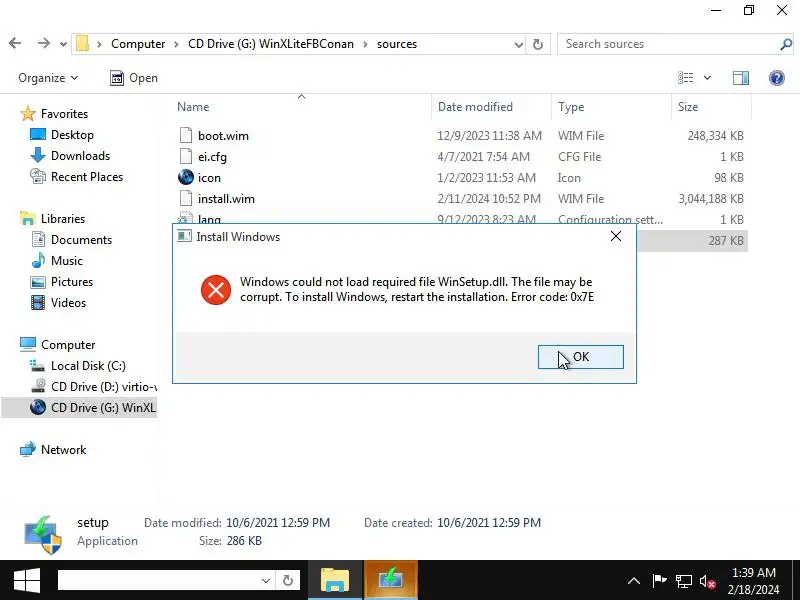Maximize or restore the Explorer window

click(749, 10)
